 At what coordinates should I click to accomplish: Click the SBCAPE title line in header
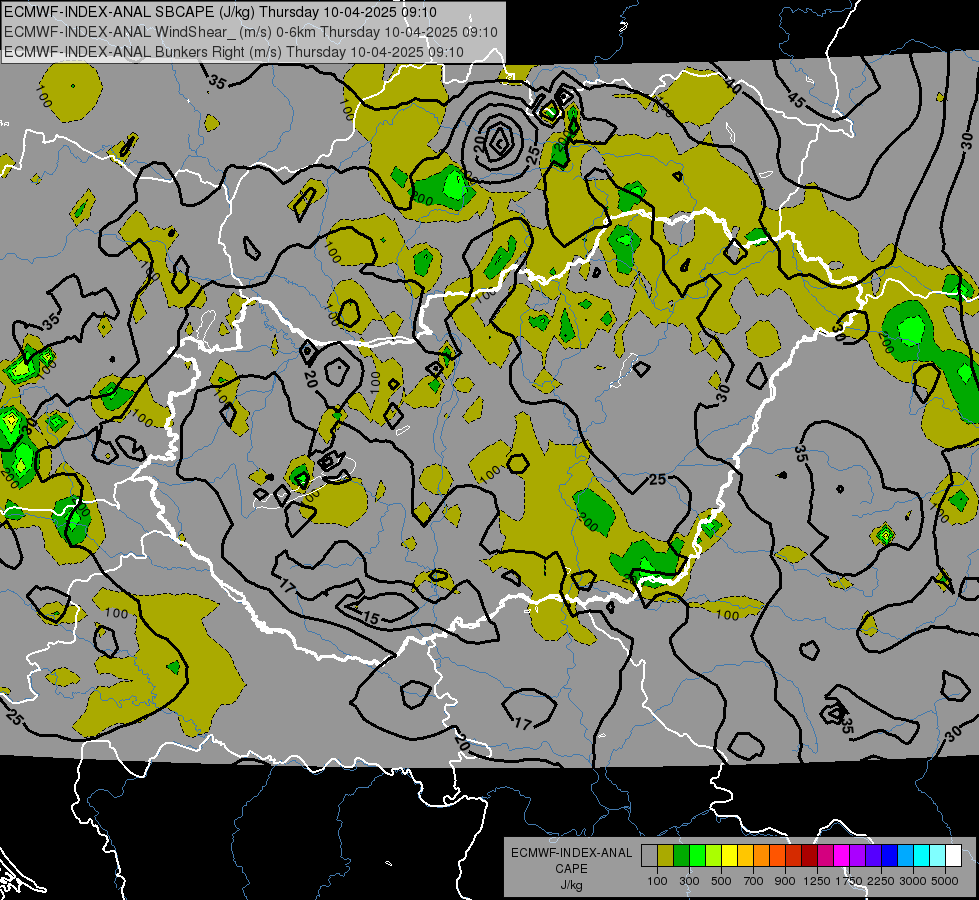coord(220,12)
